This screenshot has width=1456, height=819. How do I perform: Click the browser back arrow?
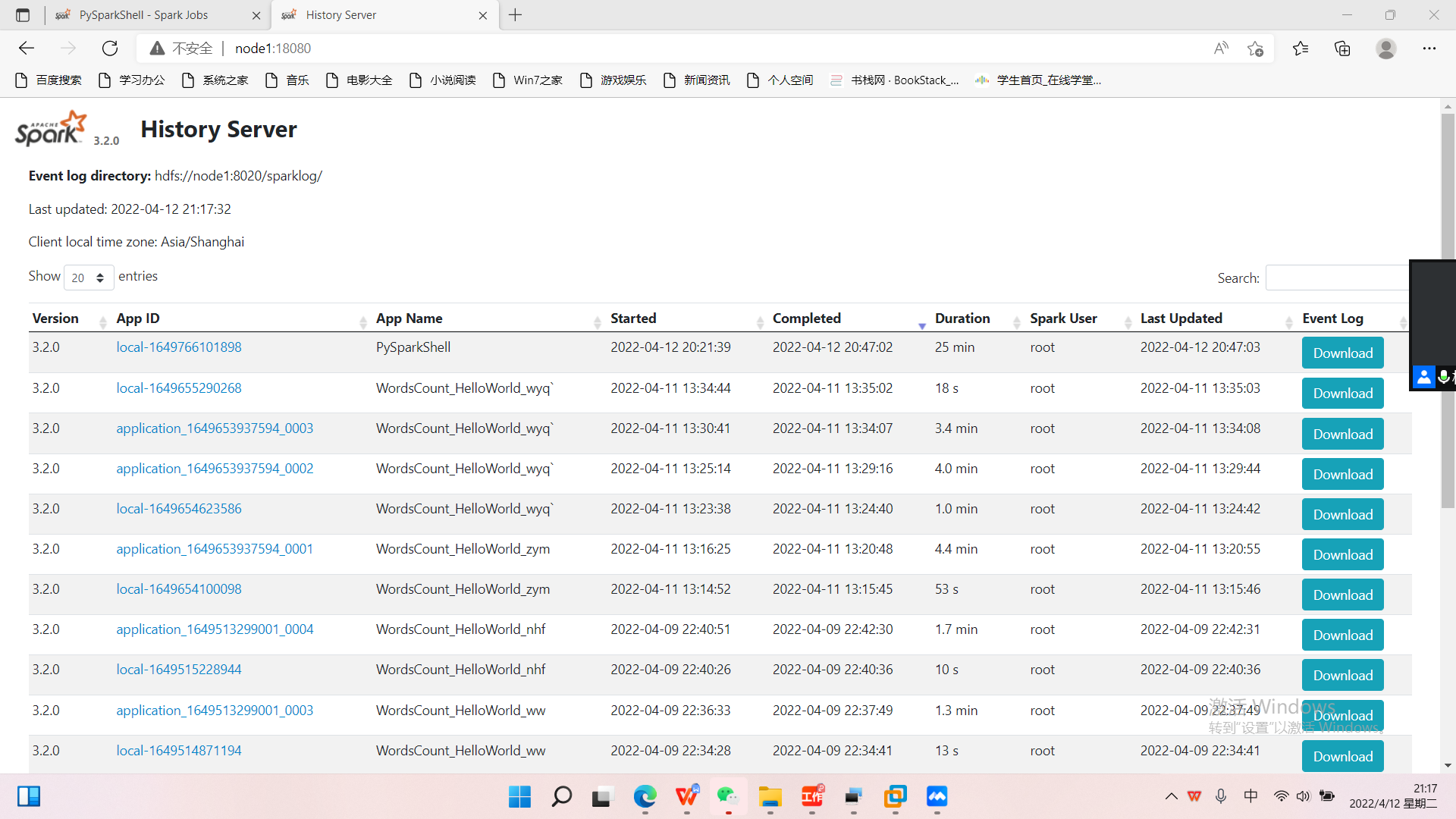tap(27, 49)
